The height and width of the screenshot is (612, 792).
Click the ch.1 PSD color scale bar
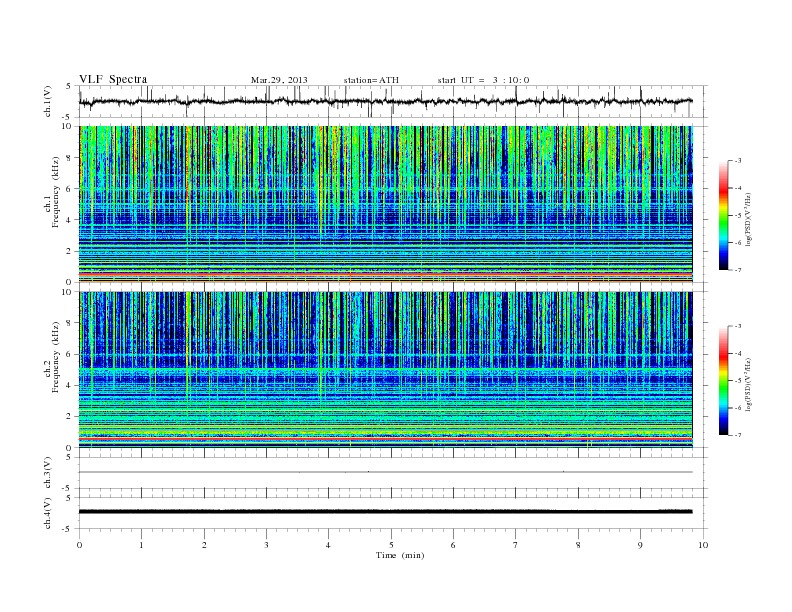pos(724,215)
